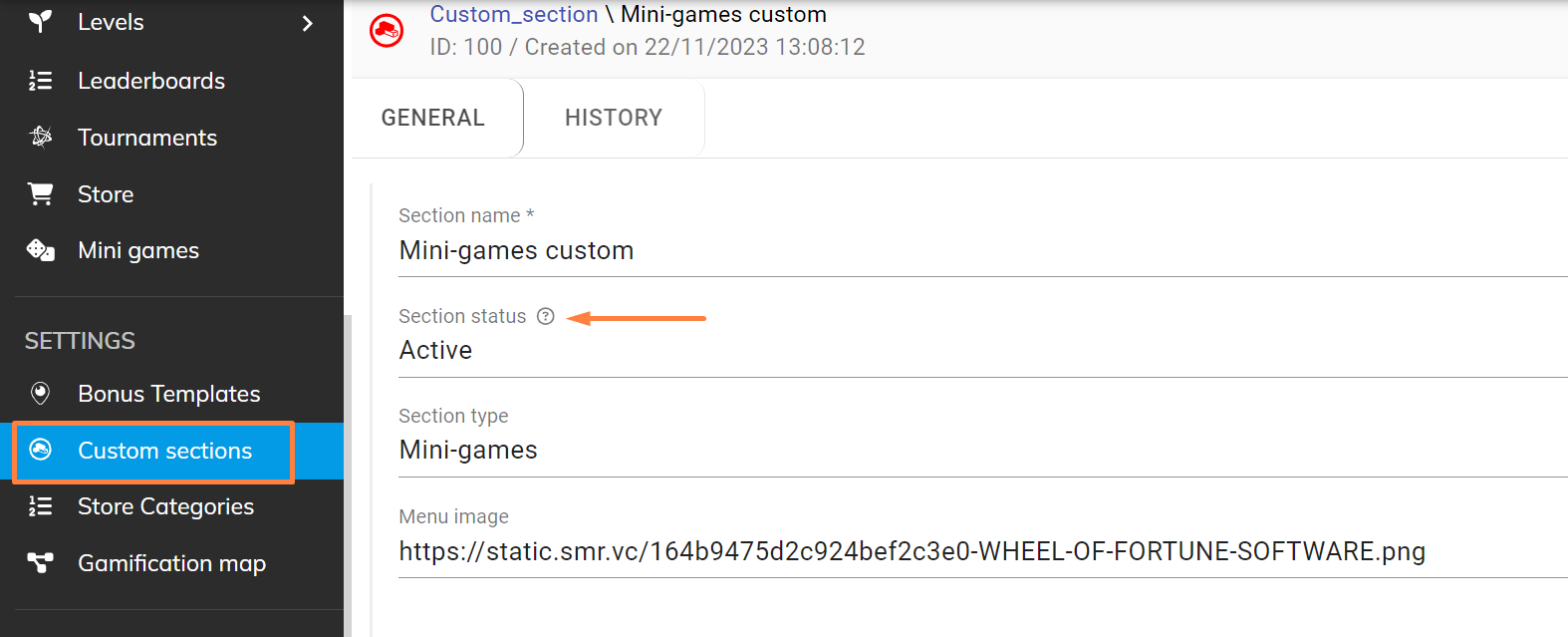Click the red custom section header icon
The image size is (1568, 637).
click(x=387, y=31)
